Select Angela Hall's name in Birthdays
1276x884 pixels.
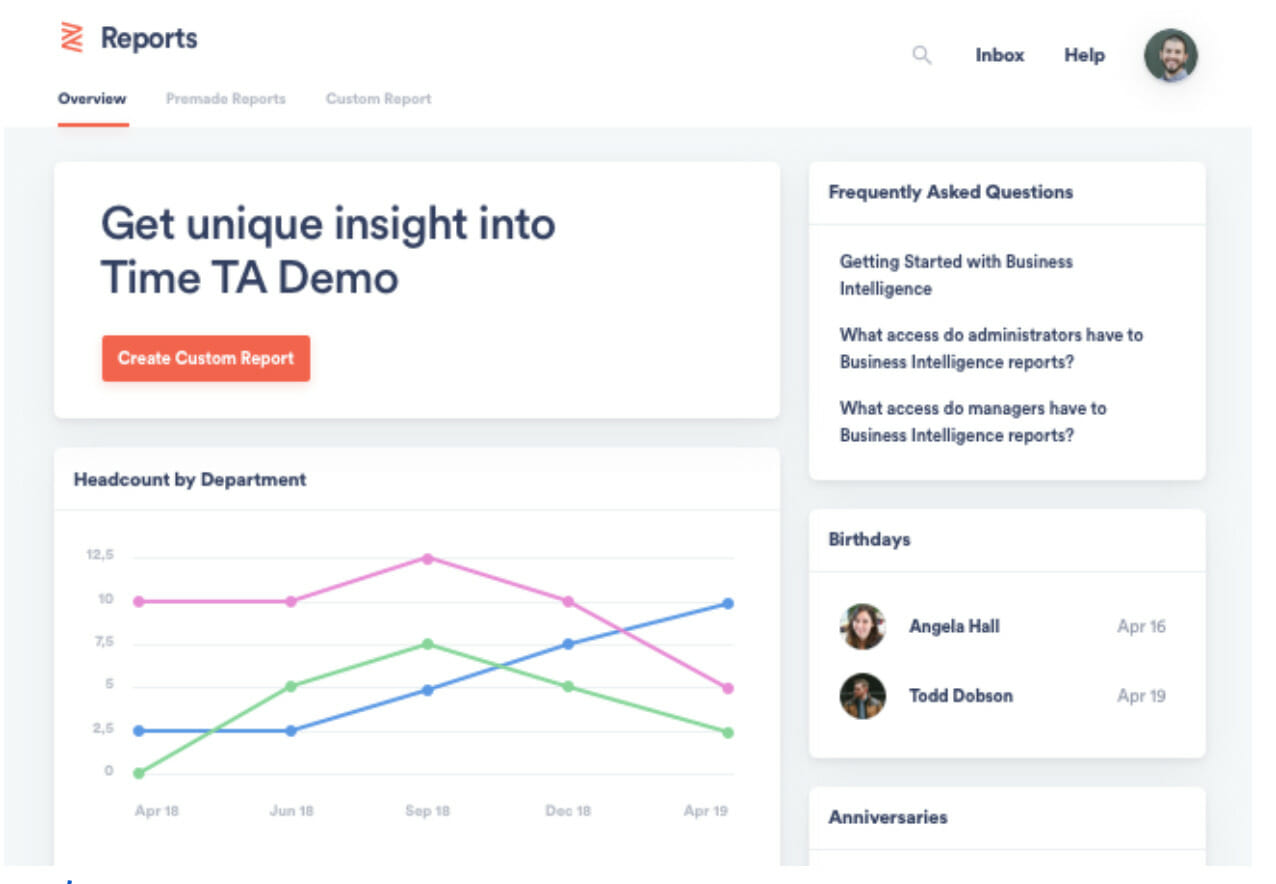[x=953, y=627]
